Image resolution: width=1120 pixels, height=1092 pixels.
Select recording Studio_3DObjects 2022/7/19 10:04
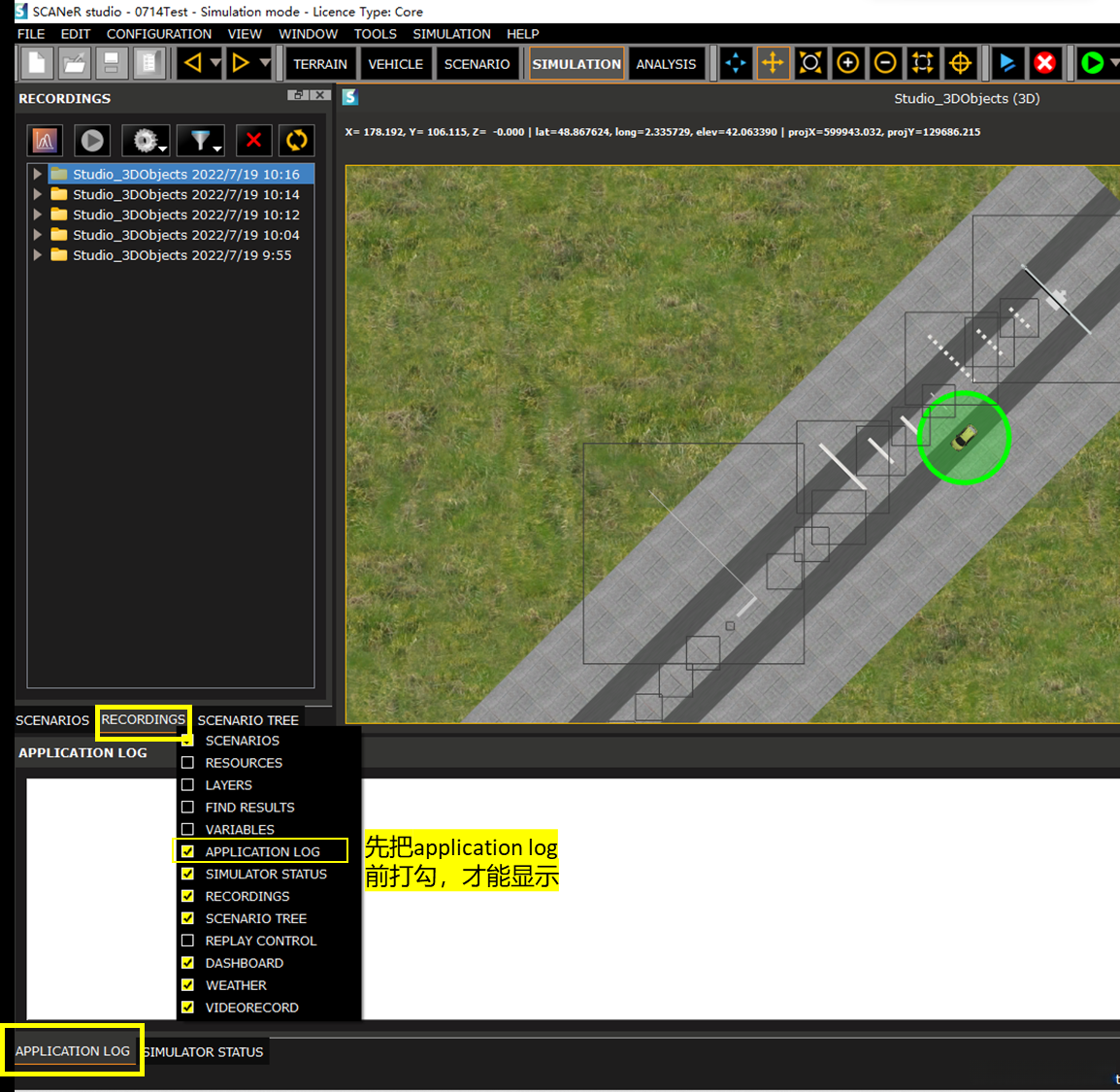[185, 235]
